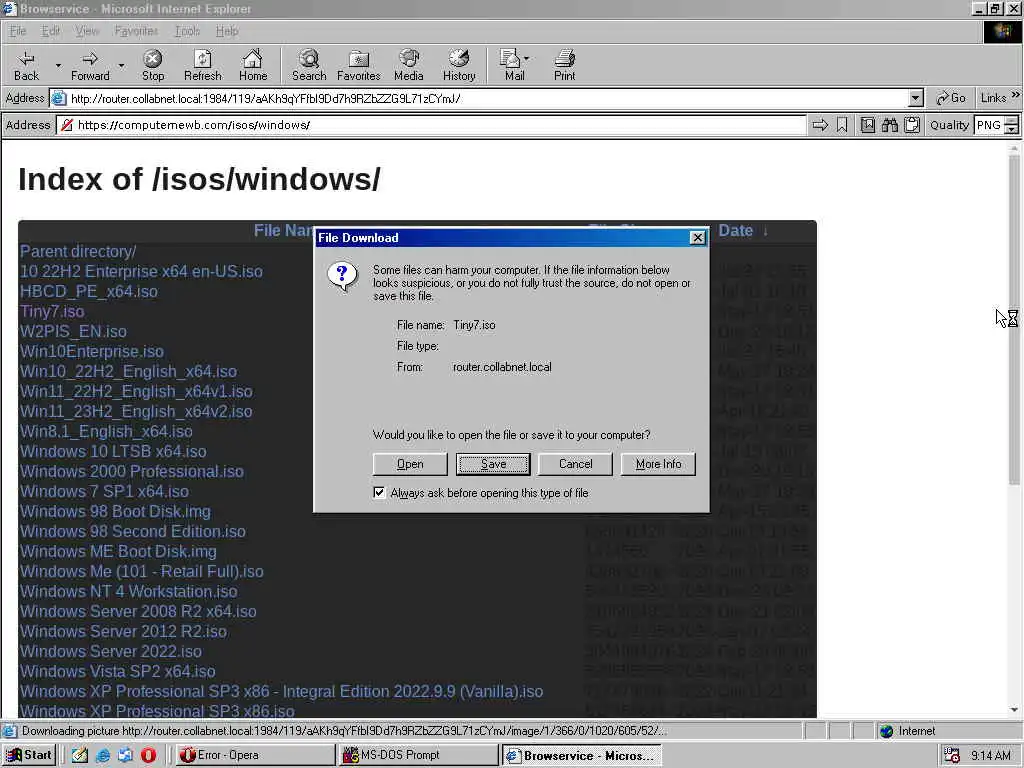Screen dimensions: 1024x768
Task: Open the Tools menu
Action: [x=187, y=31]
